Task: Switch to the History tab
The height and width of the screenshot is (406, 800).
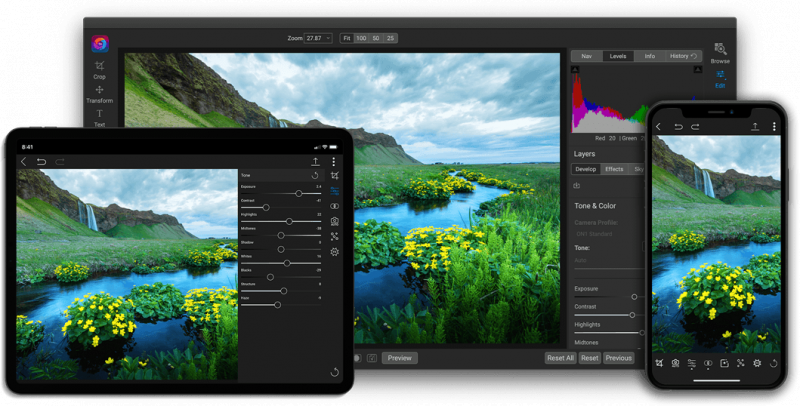Action: tap(683, 56)
